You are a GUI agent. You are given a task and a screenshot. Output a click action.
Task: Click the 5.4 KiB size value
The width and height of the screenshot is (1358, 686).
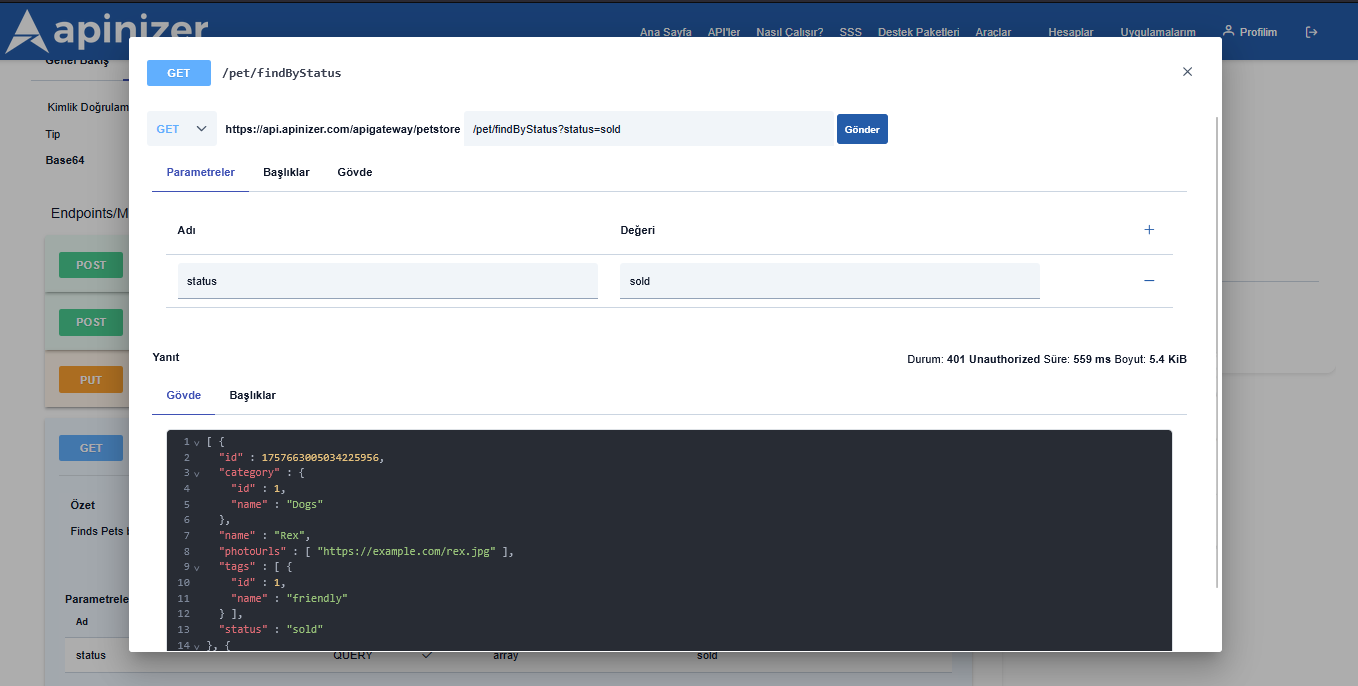pos(1168,359)
